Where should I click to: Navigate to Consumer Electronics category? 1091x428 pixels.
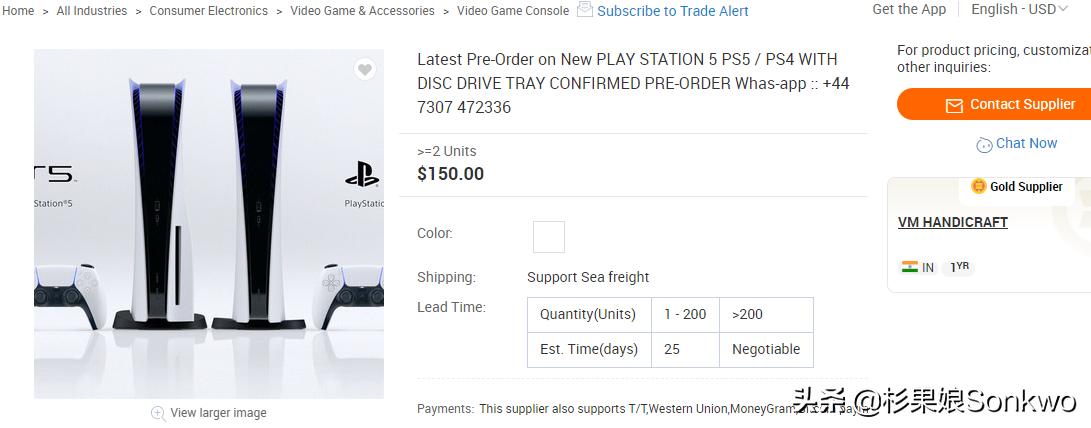(208, 11)
